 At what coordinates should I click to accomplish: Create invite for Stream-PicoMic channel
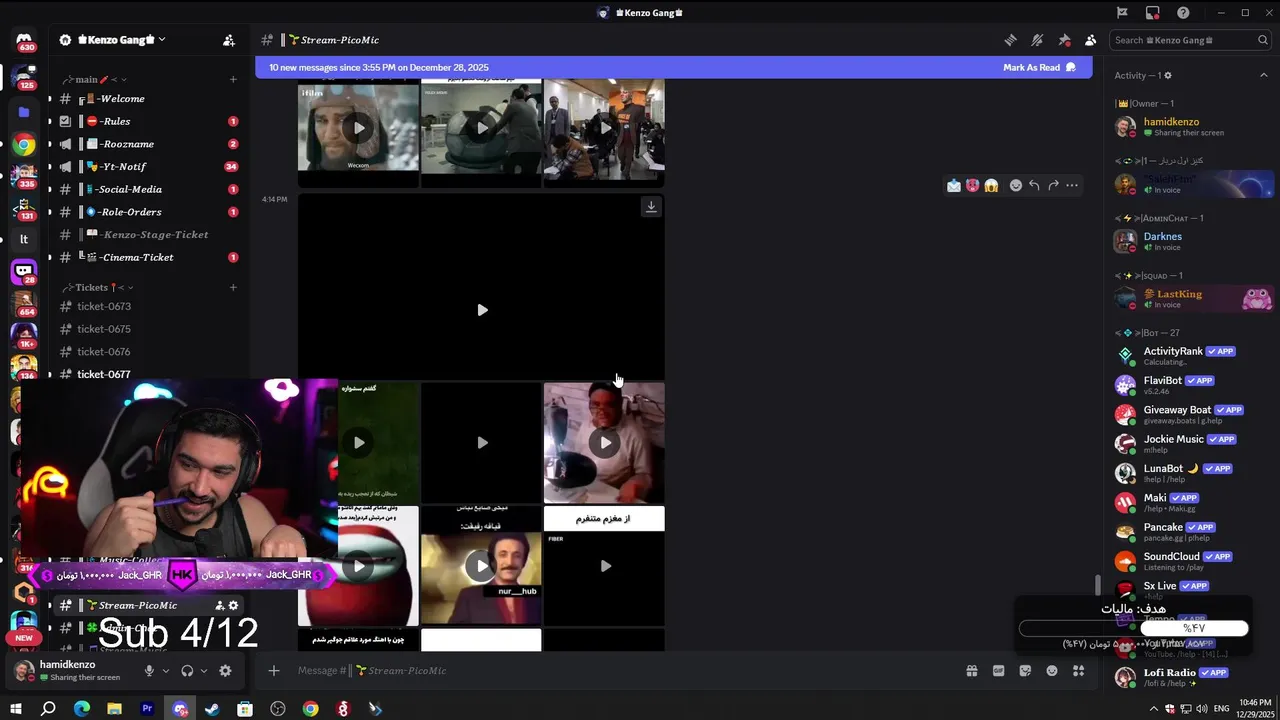220,605
